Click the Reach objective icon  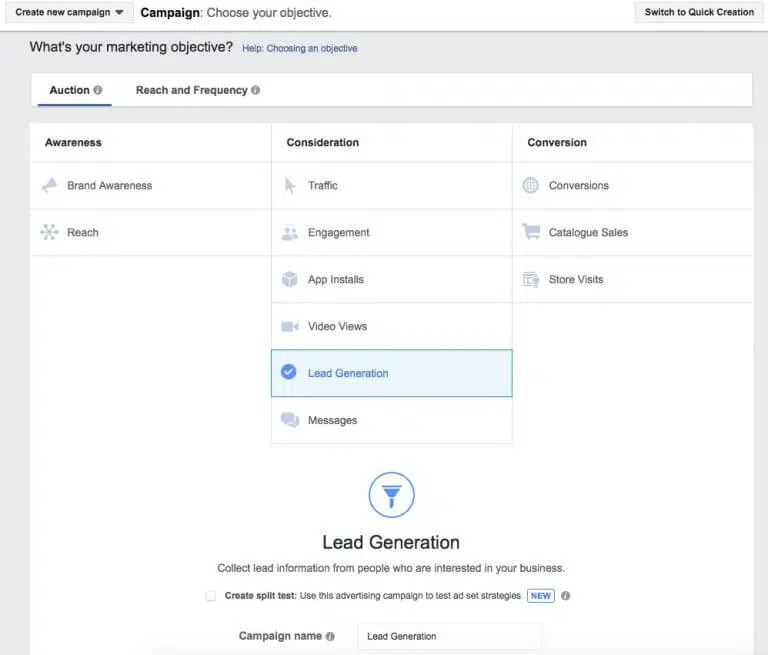coord(49,233)
